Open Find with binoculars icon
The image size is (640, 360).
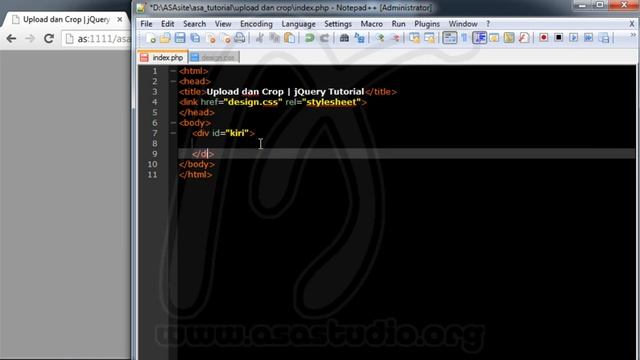click(x=344, y=38)
